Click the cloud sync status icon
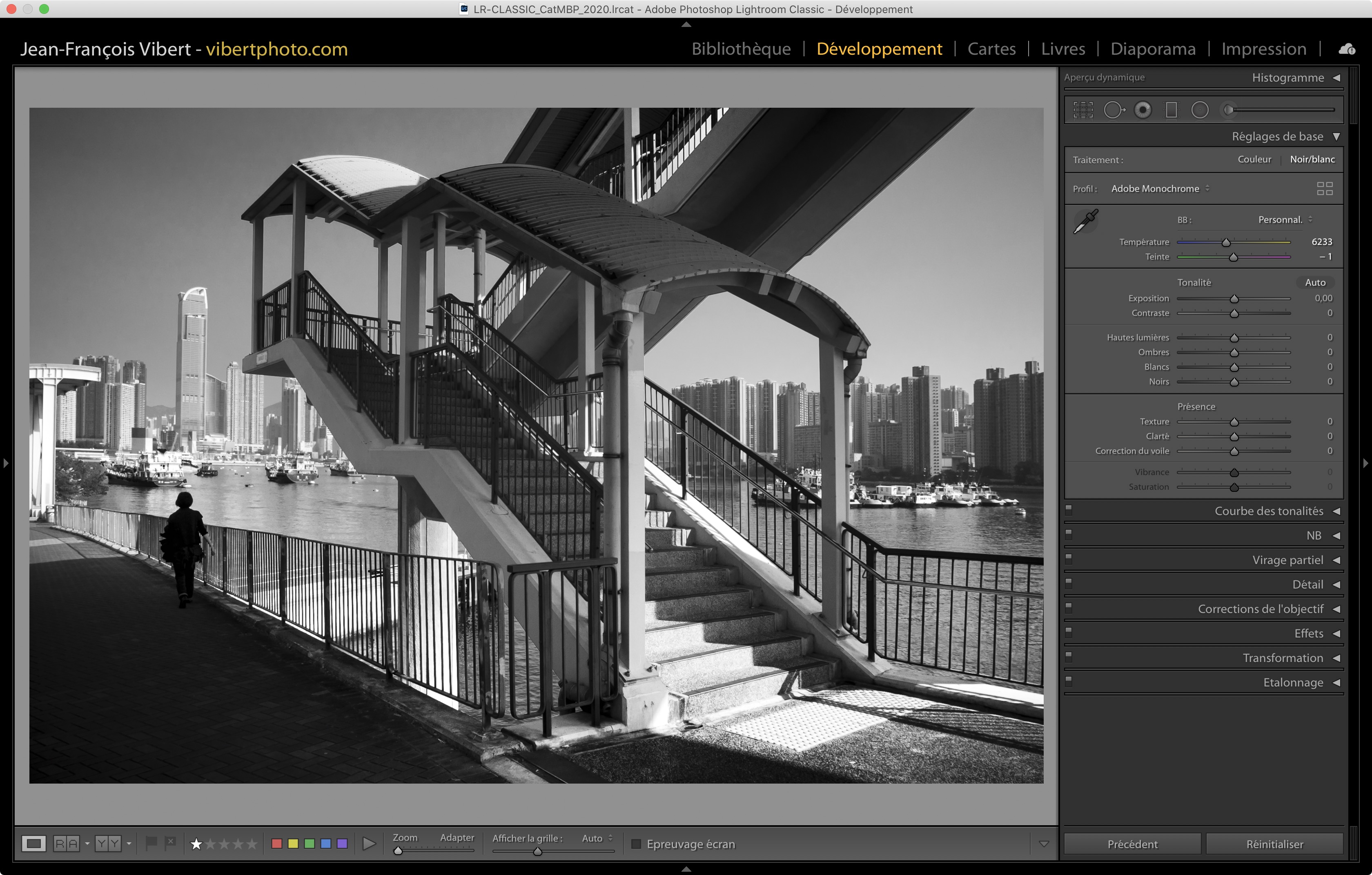The width and height of the screenshot is (1372, 875). pyautogui.click(x=1347, y=49)
